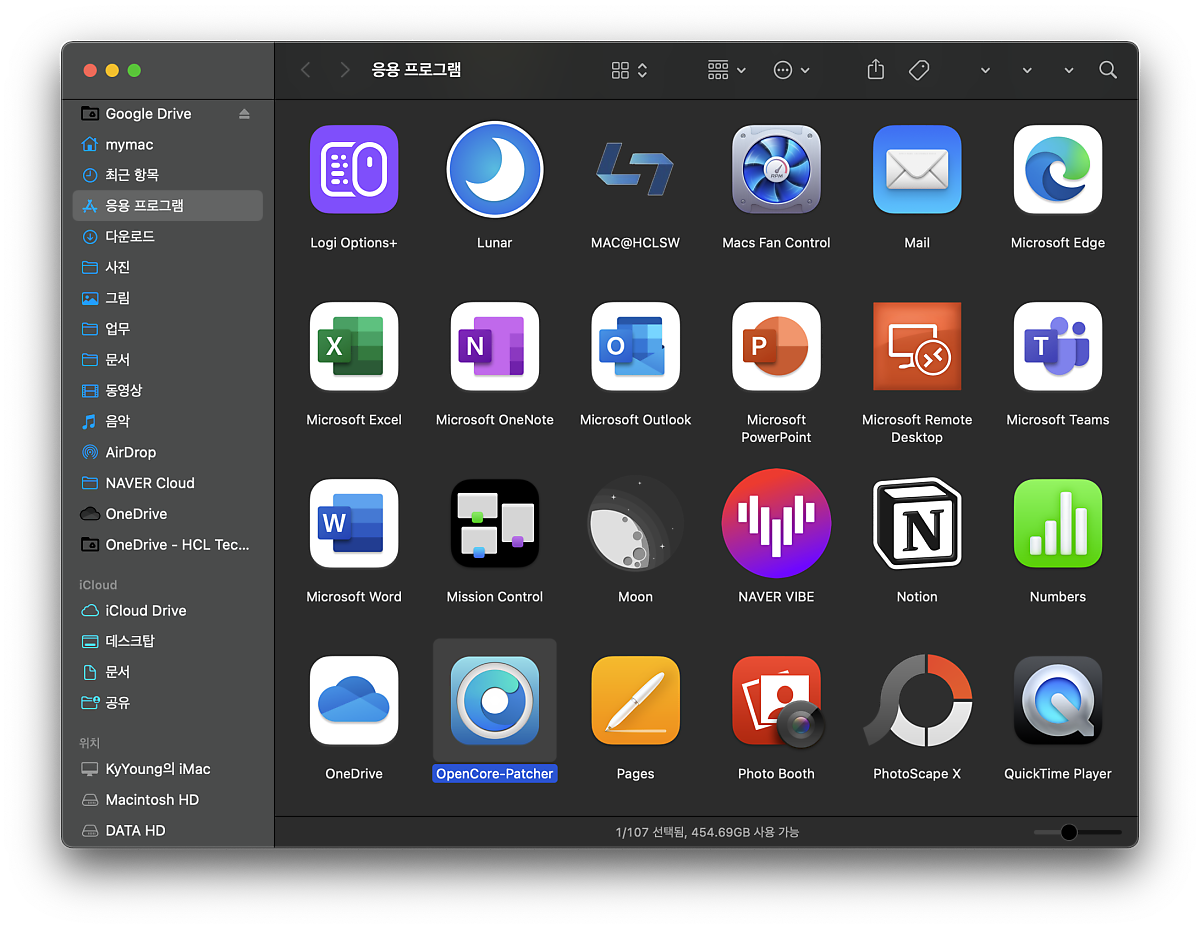Click the selection status text at bottom

pos(707,832)
